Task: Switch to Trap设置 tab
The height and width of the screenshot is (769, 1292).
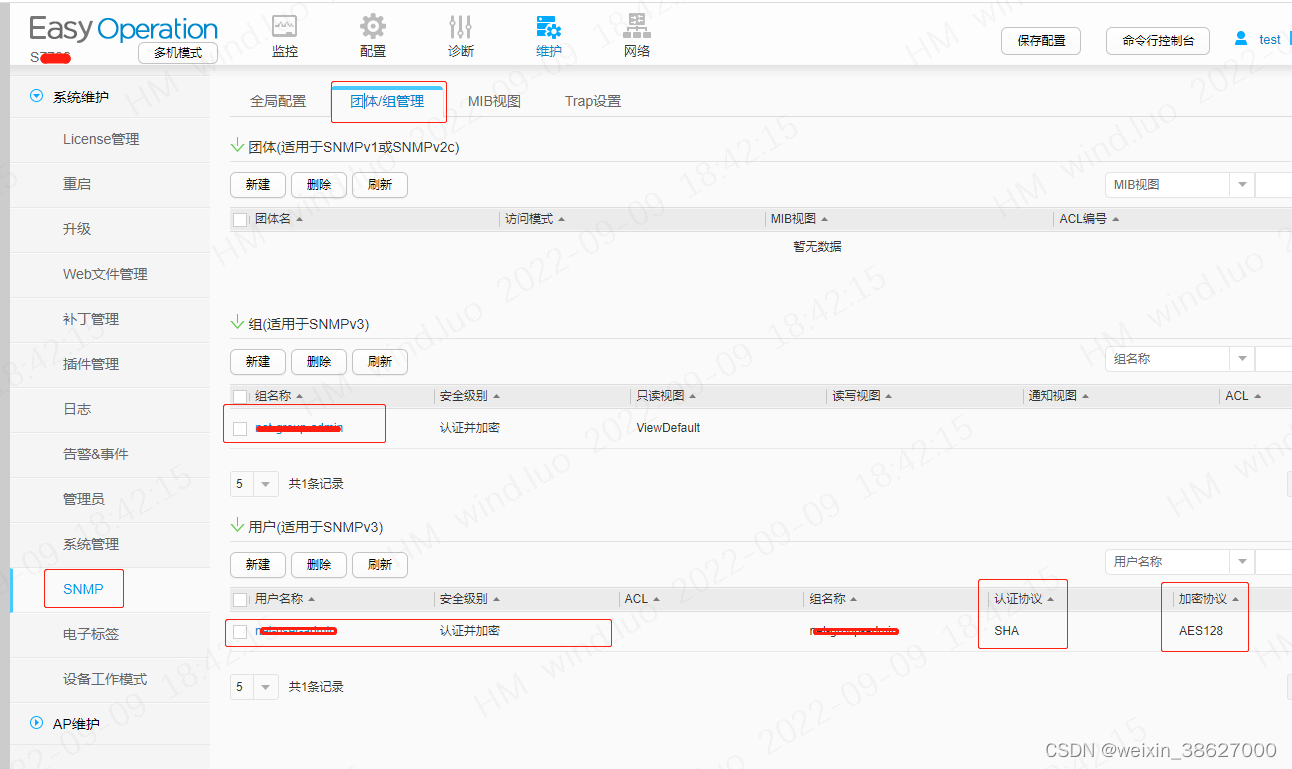Action: 593,101
